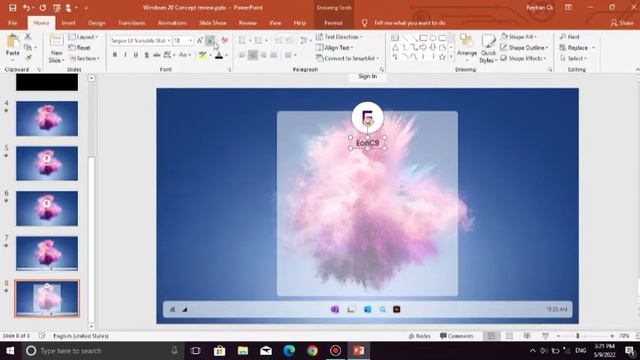
Task: Adjust the zoom slider handle
Action: click(x=578, y=336)
